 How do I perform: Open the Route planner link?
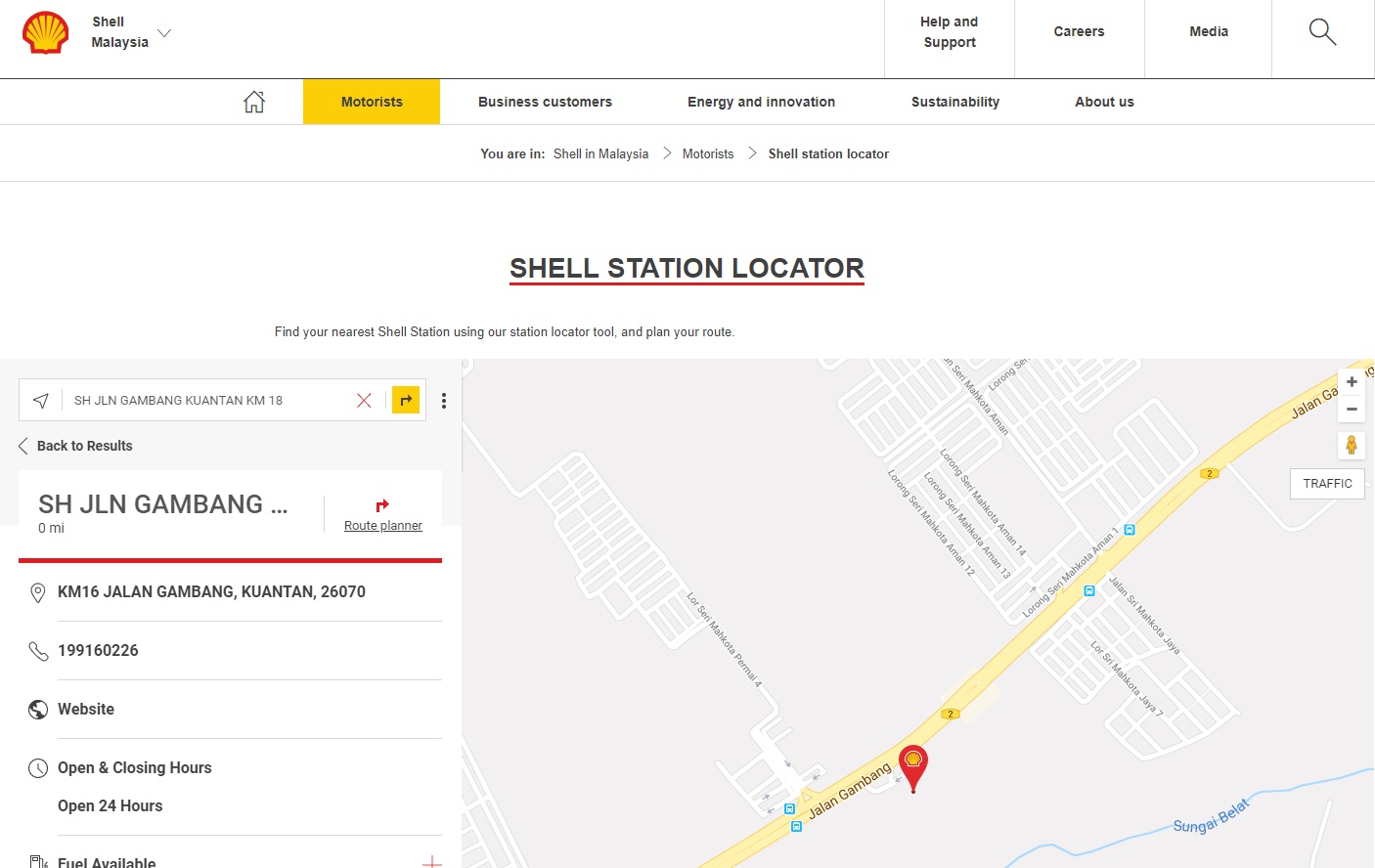point(382,525)
